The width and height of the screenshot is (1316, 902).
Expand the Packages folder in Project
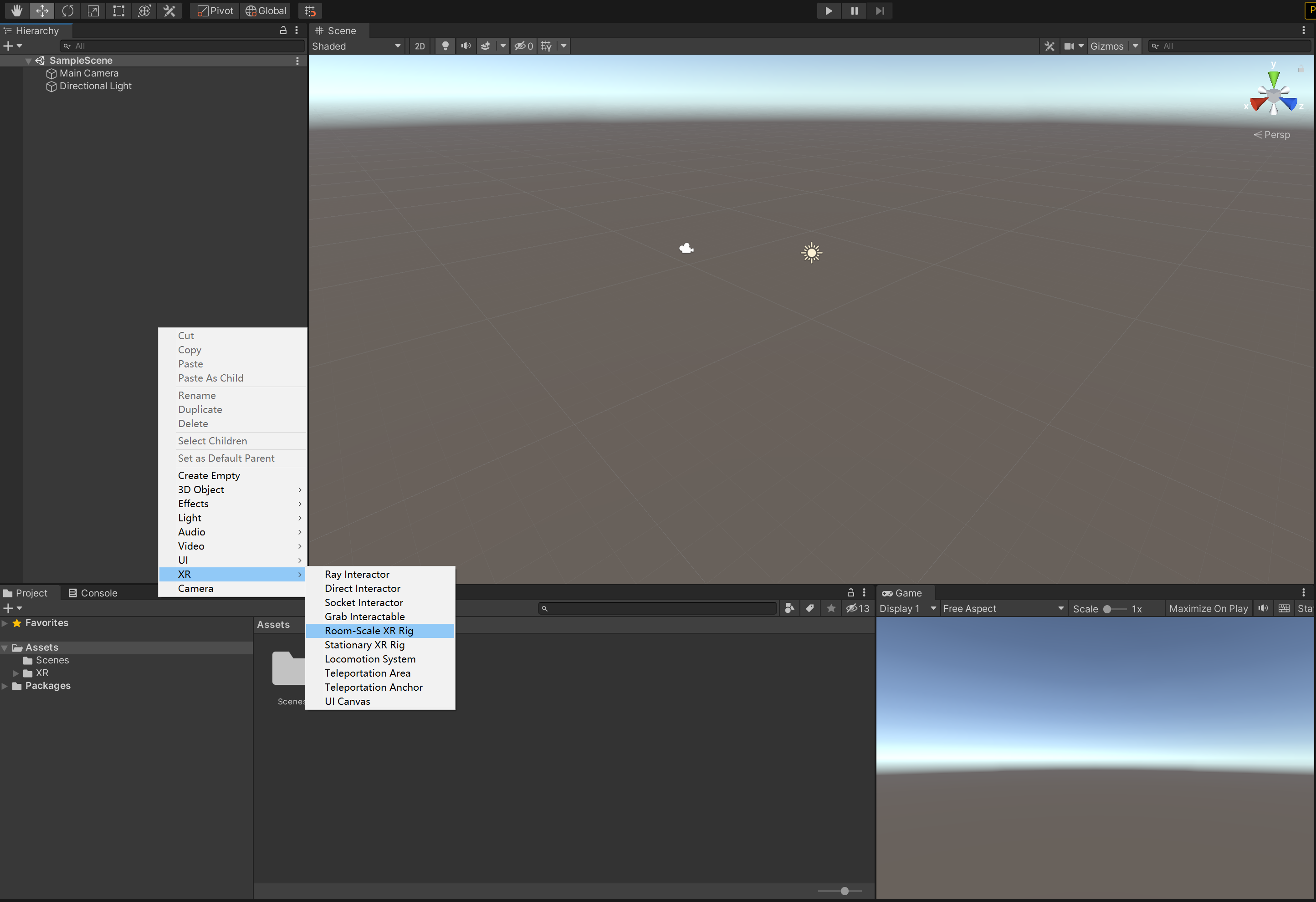click(5, 686)
